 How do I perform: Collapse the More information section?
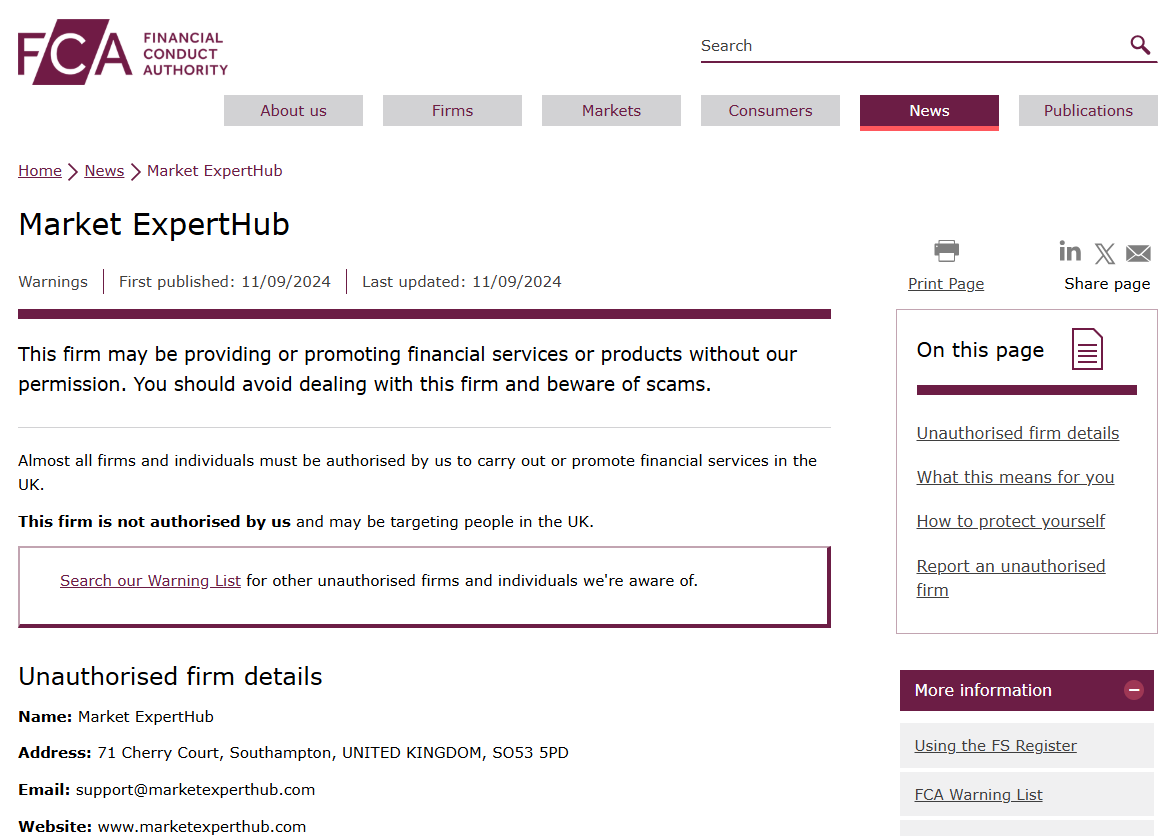tap(1133, 690)
